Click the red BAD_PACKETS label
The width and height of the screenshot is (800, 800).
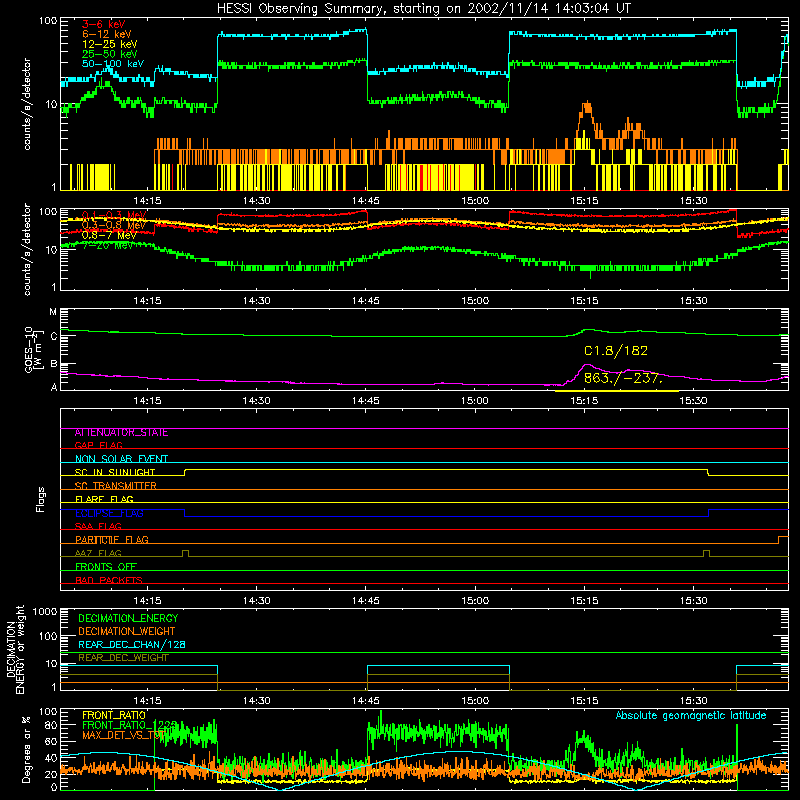click(109, 581)
